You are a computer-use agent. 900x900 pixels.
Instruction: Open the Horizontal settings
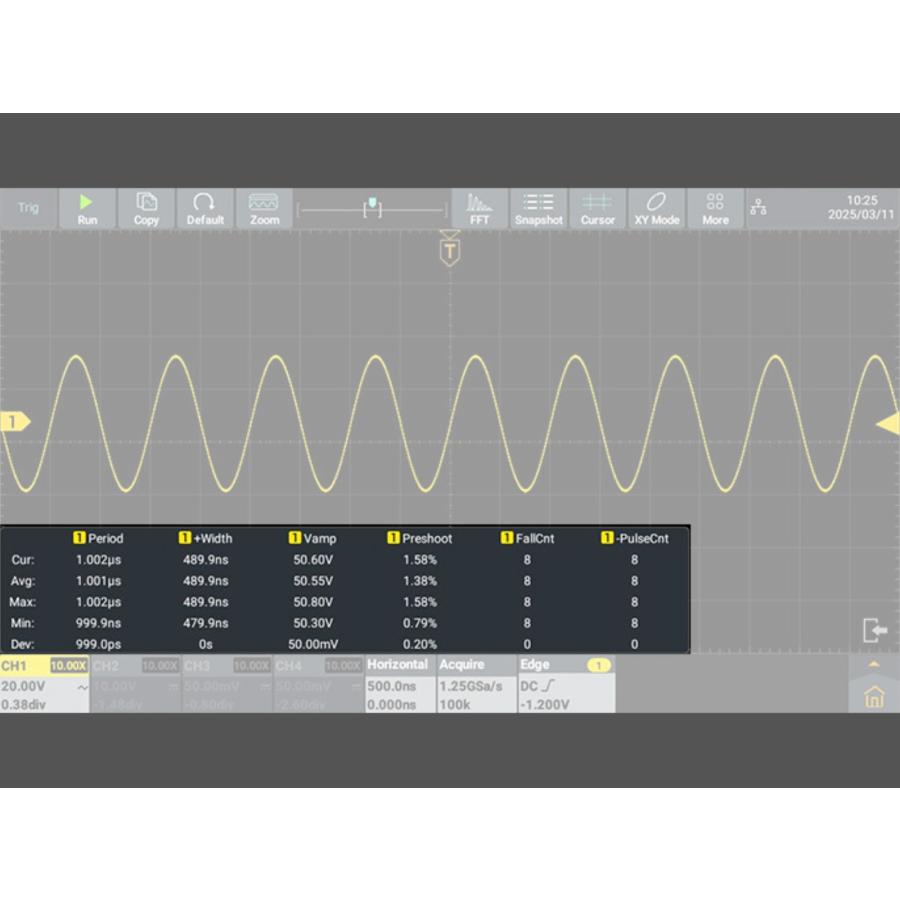pos(400,684)
